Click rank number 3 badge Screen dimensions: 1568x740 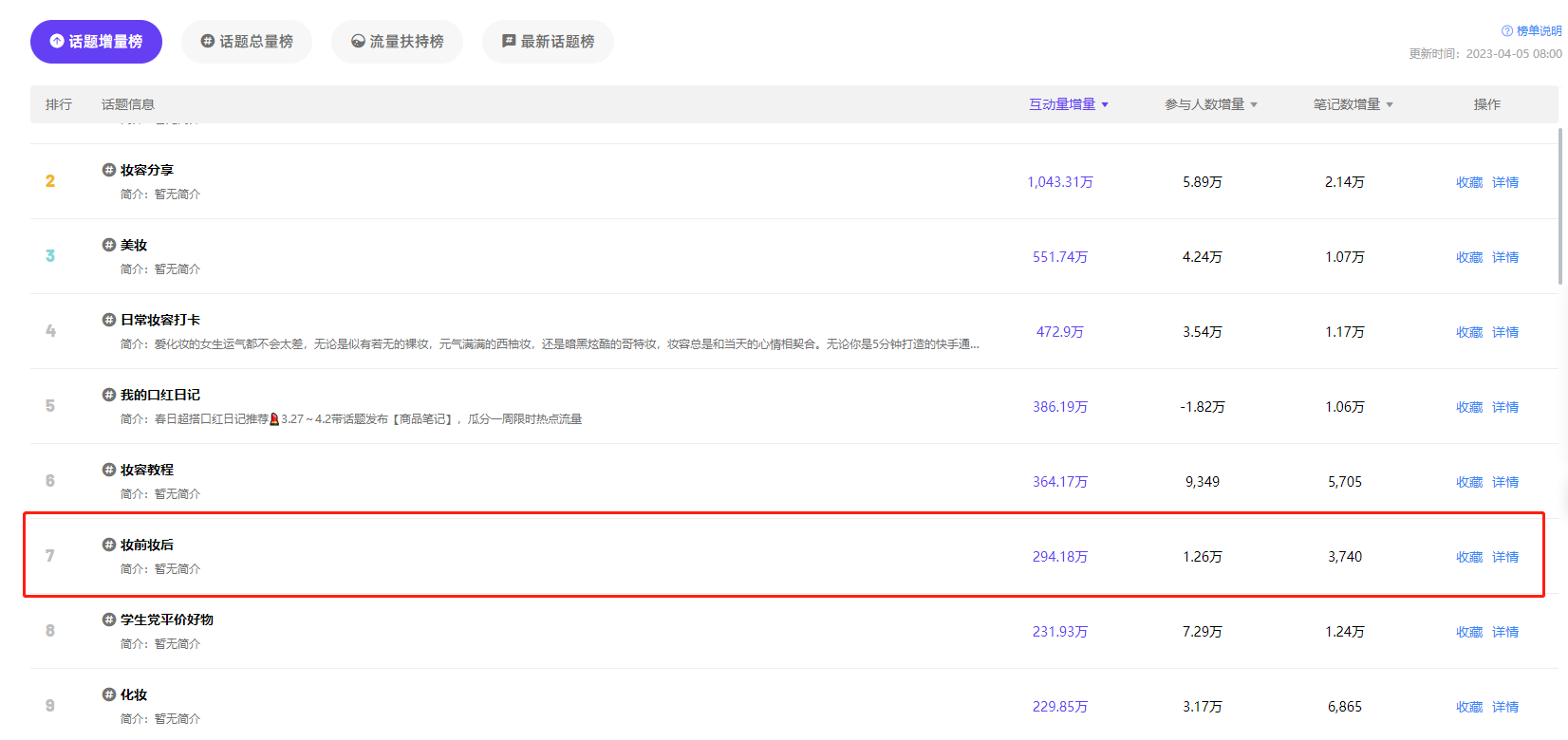pos(50,256)
